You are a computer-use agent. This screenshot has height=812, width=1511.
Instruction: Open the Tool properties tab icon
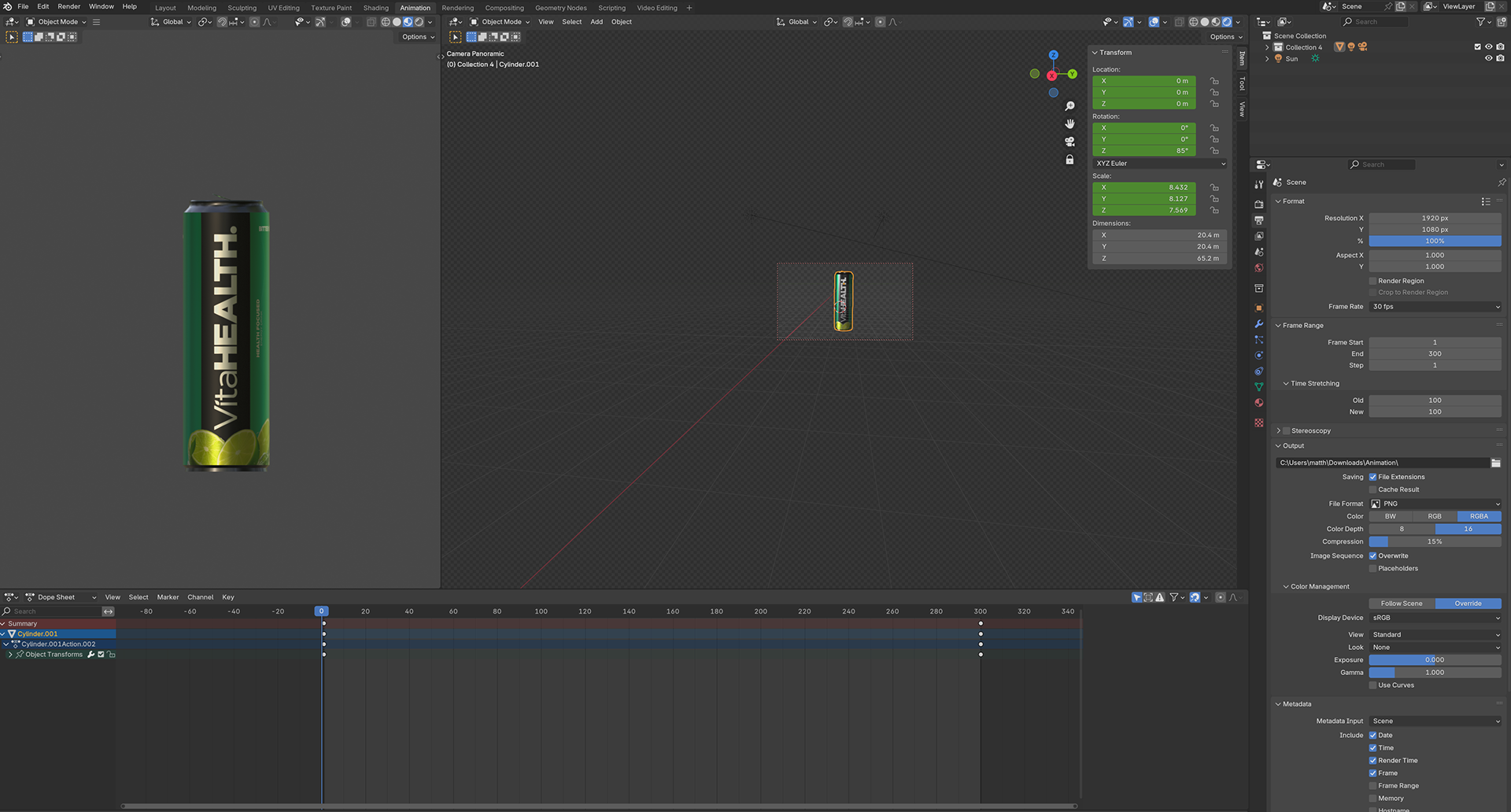click(x=1259, y=184)
